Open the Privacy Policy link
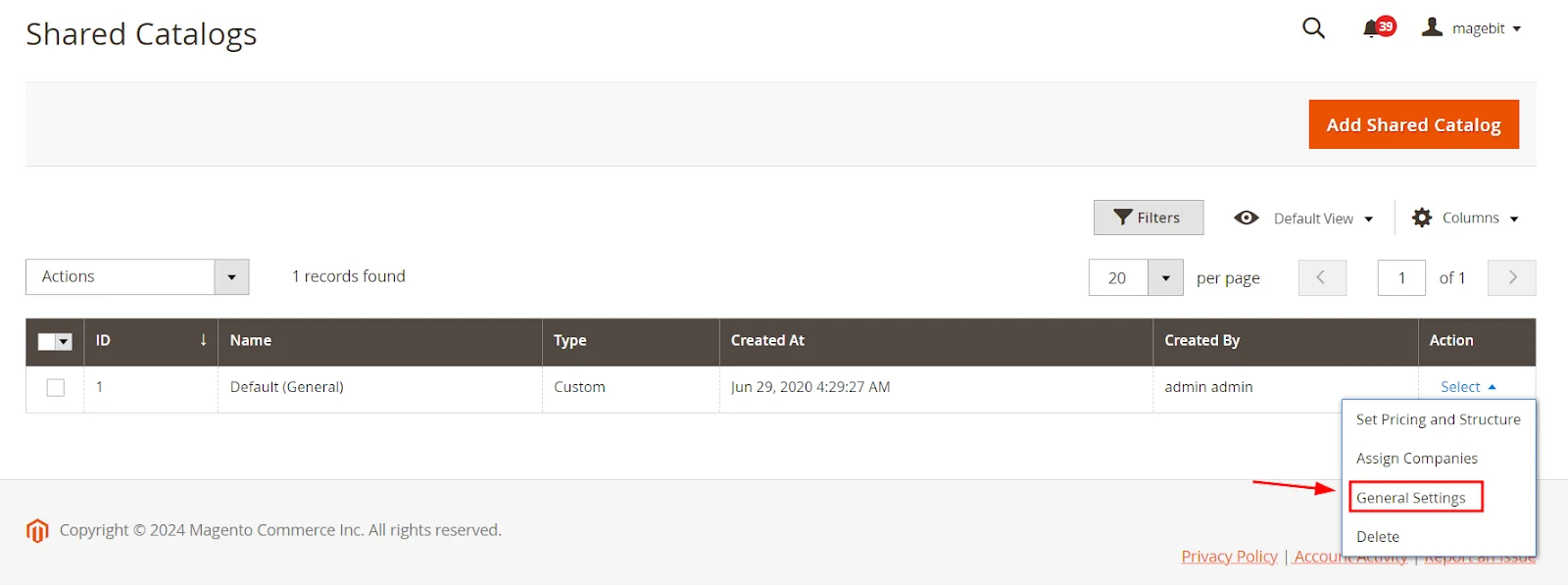 pos(1229,556)
